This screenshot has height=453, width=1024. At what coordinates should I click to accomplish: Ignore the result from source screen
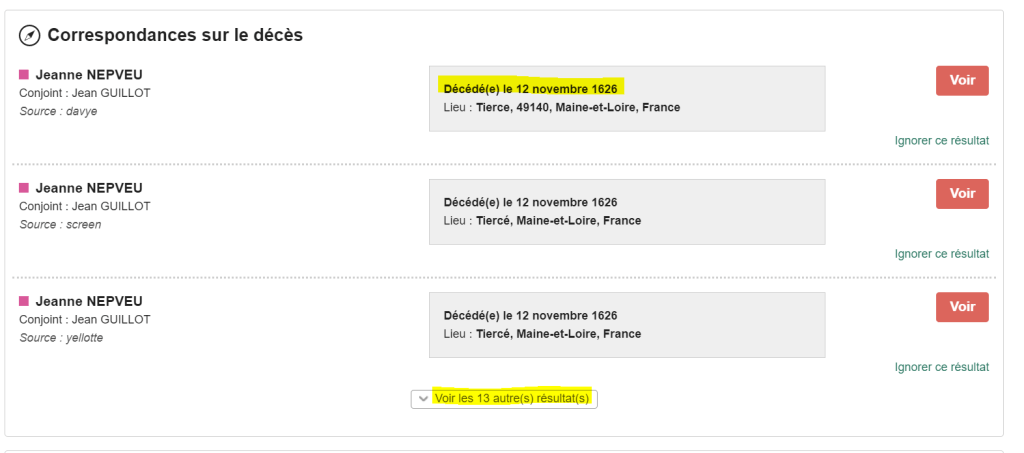coord(941,254)
